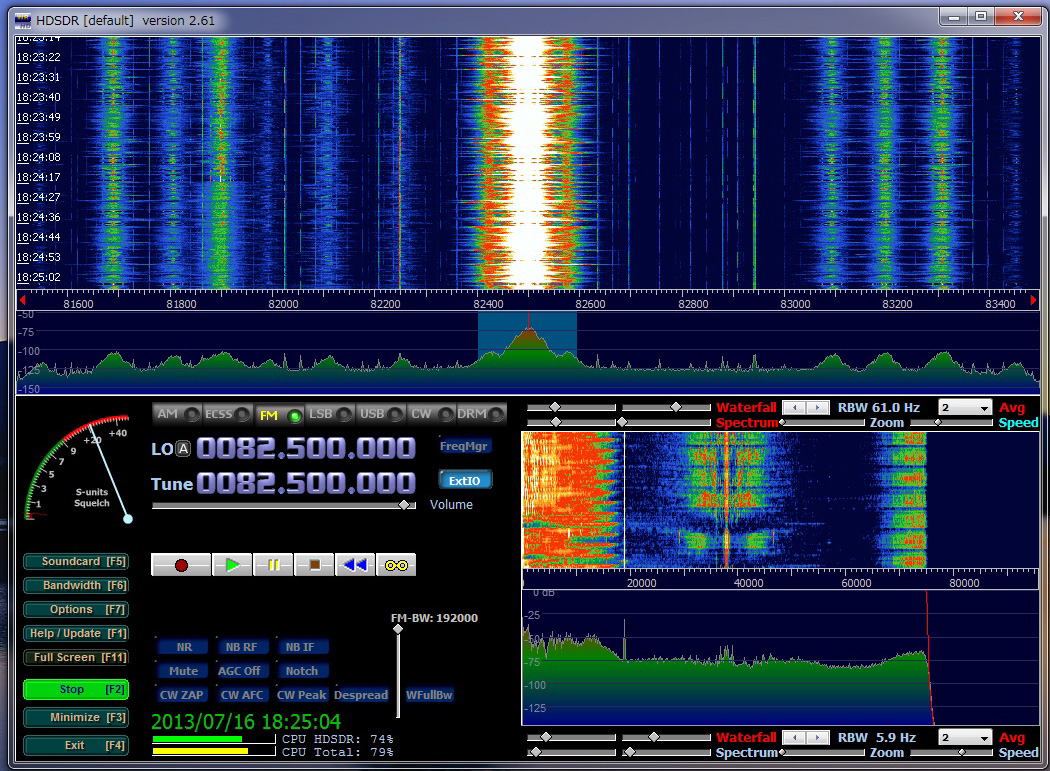This screenshot has height=771, width=1050.
Task: Click the Volume slider handle
Action: 404,505
